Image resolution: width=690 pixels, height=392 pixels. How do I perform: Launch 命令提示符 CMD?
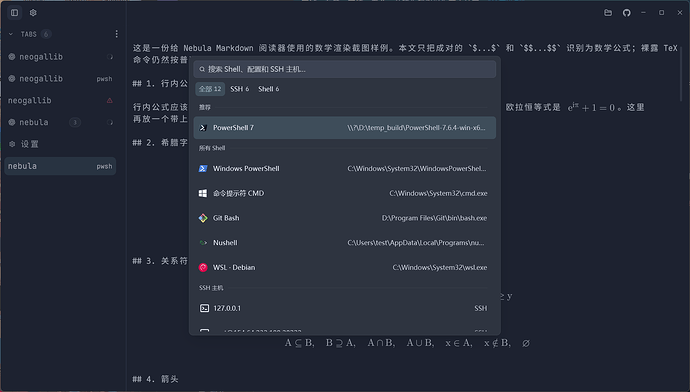coord(345,193)
